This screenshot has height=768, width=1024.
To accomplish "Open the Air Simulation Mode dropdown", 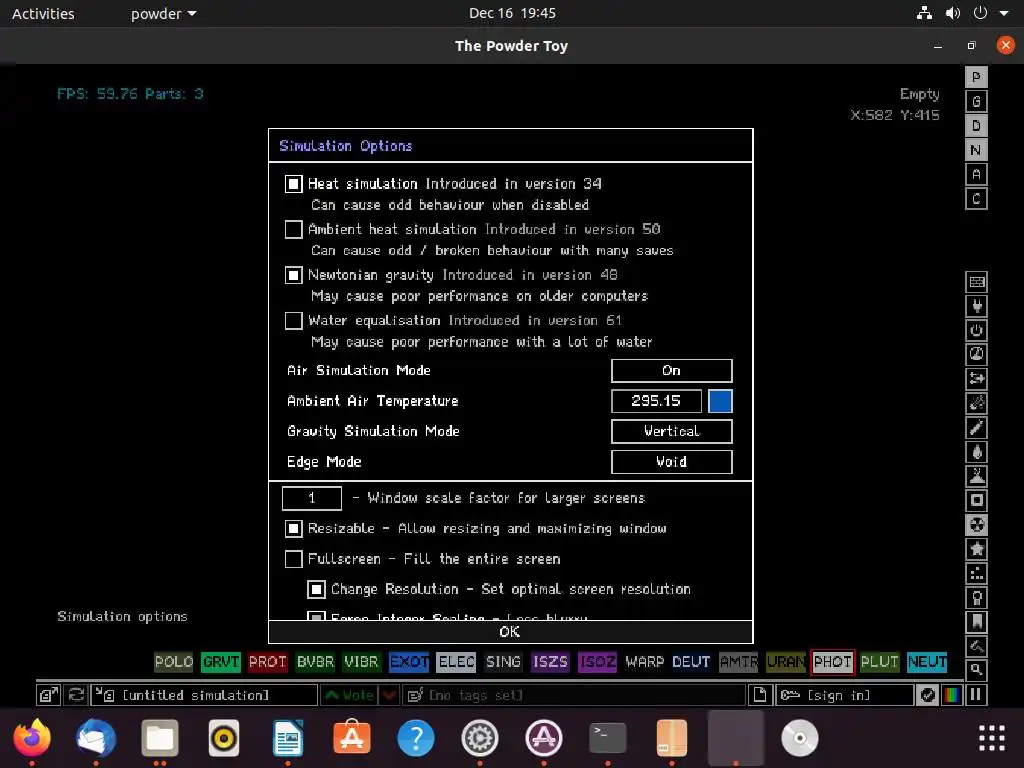I will (x=671, y=370).
